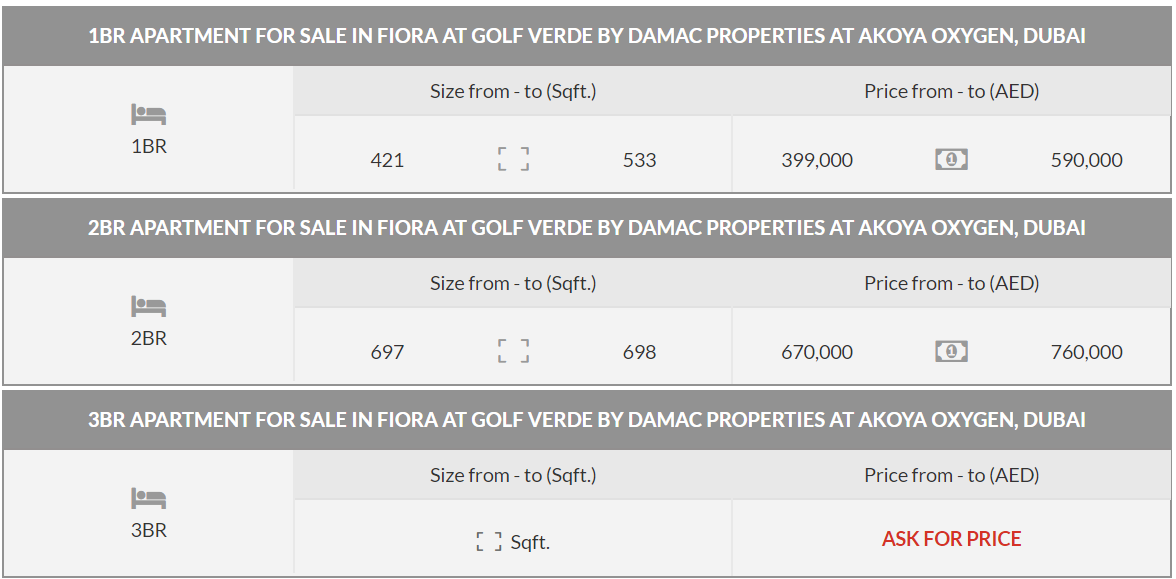Click the 421 minimum size value

tap(387, 160)
